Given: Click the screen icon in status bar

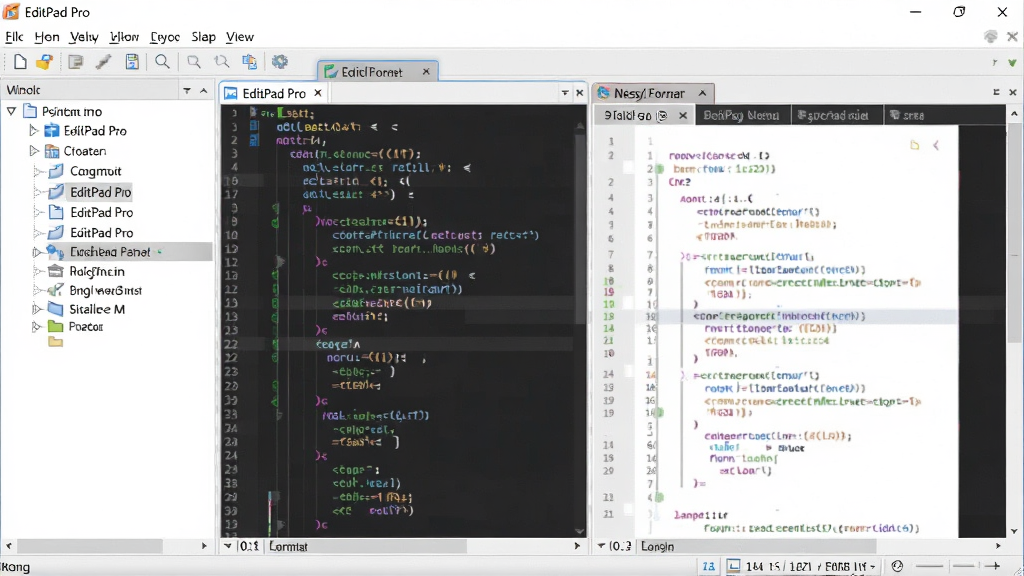Looking at the screenshot, I should [x=734, y=566].
